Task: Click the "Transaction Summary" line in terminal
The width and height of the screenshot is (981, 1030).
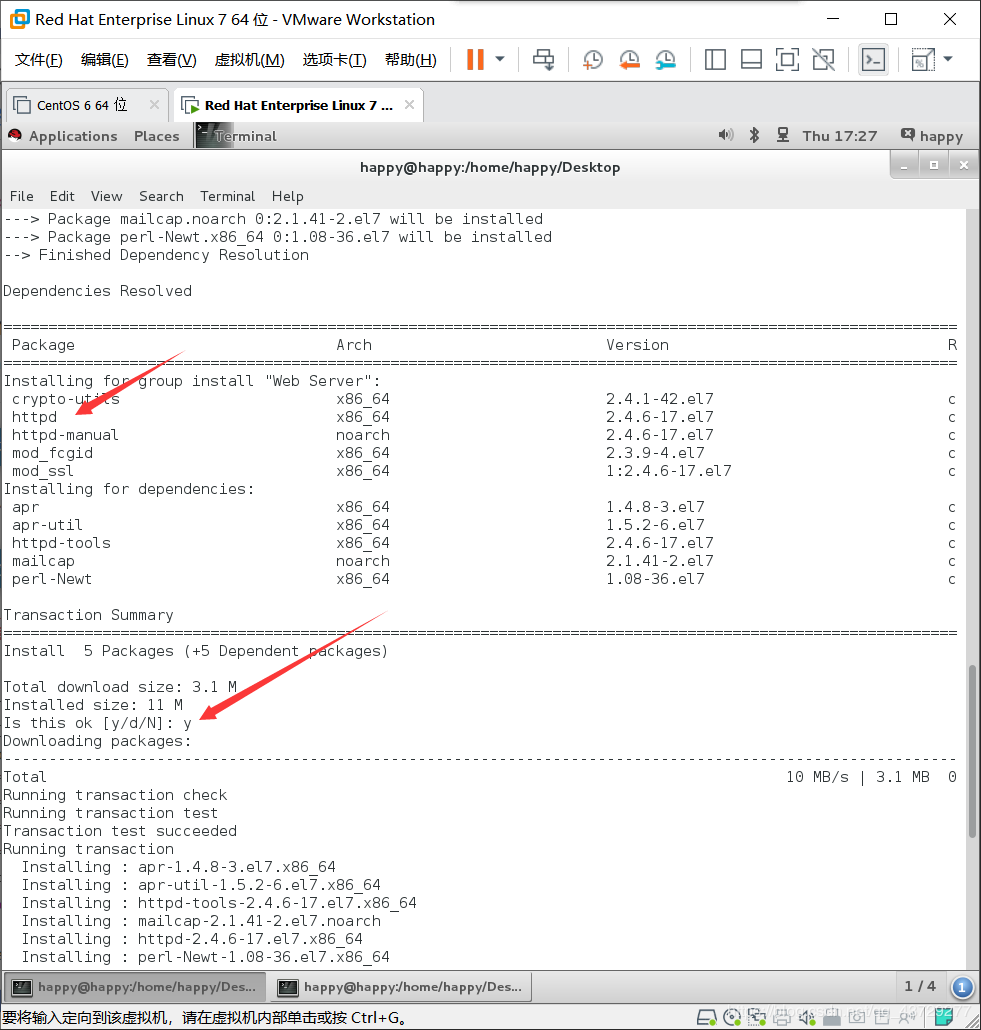Action: click(89, 615)
